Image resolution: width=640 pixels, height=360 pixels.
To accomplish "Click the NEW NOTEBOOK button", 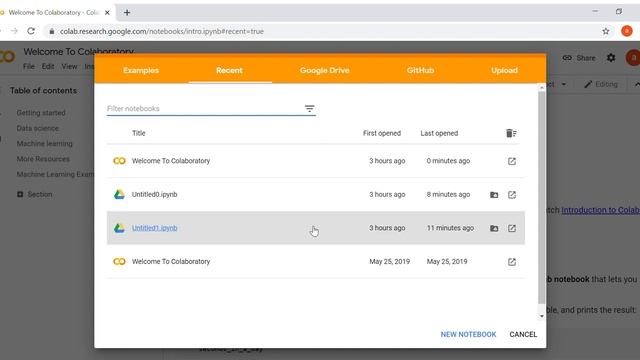I will coord(468,334).
